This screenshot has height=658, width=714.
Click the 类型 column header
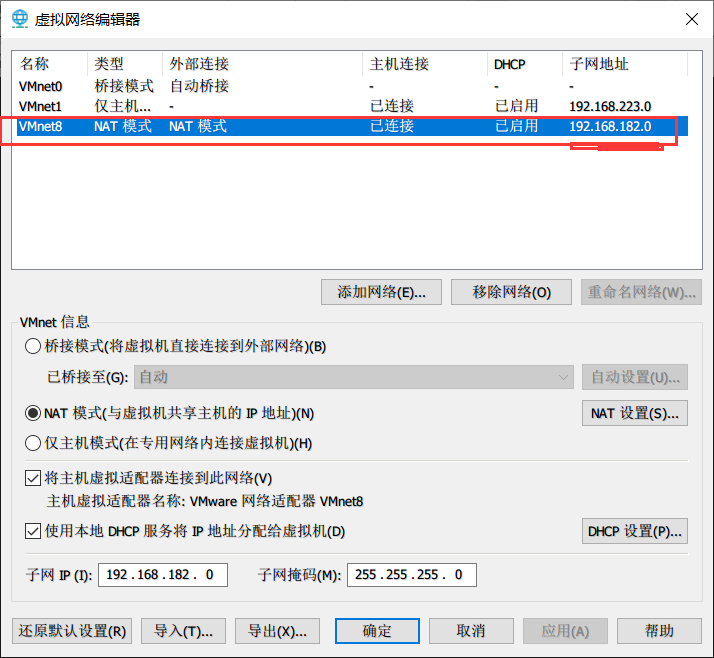(x=125, y=64)
